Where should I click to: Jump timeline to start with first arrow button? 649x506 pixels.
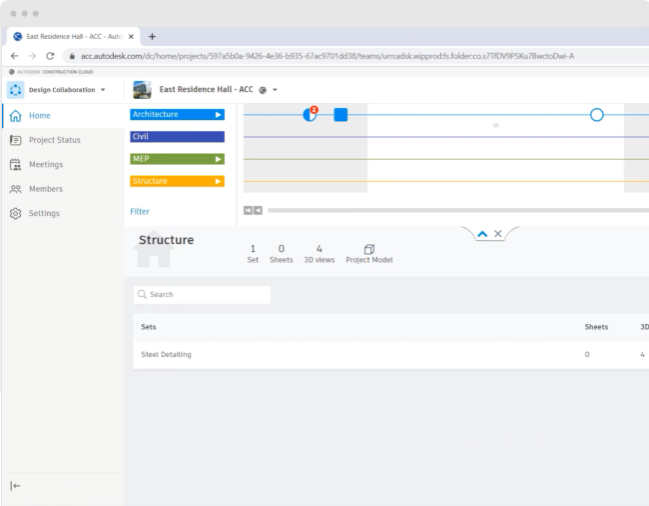(248, 211)
